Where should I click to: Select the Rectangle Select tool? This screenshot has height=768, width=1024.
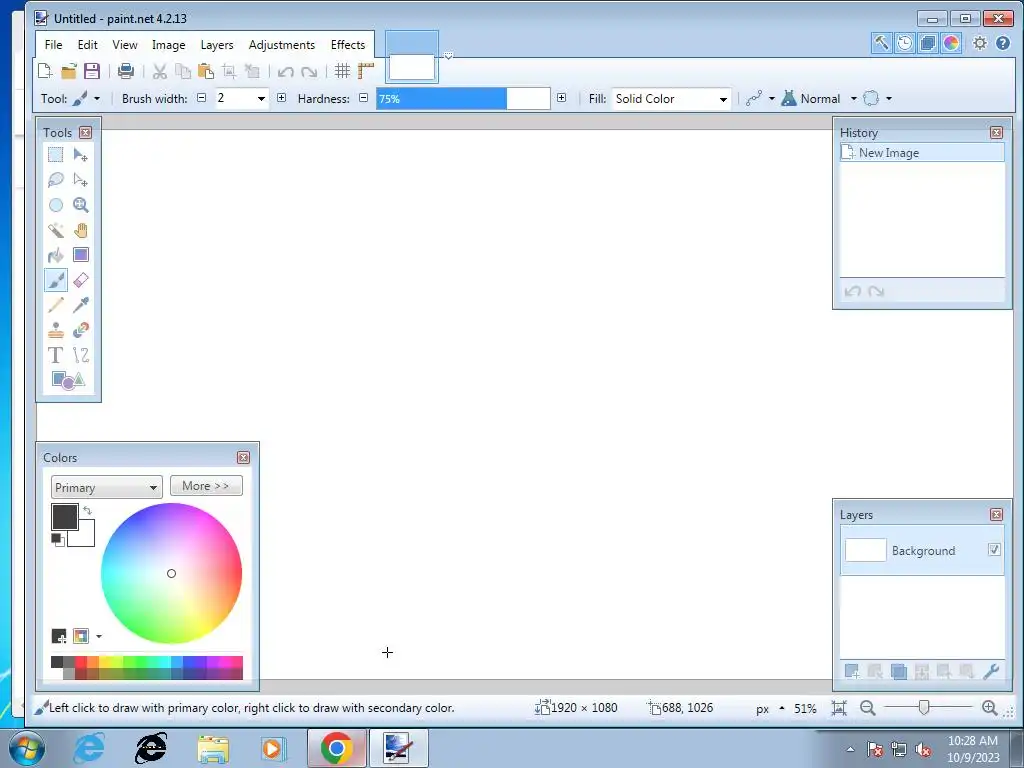56,155
